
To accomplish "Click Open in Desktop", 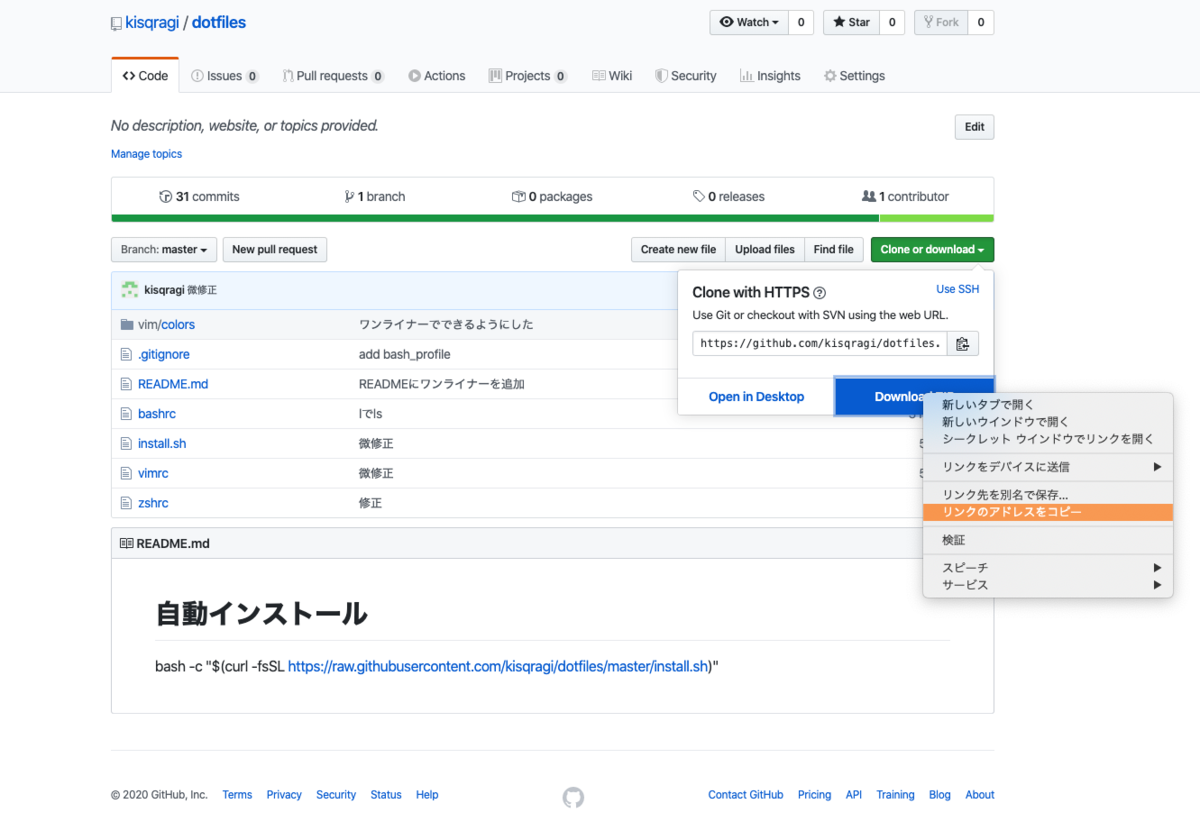I will (x=756, y=397).
